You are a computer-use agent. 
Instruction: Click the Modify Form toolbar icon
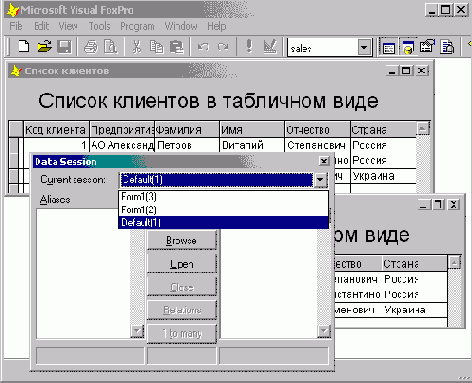(270, 47)
